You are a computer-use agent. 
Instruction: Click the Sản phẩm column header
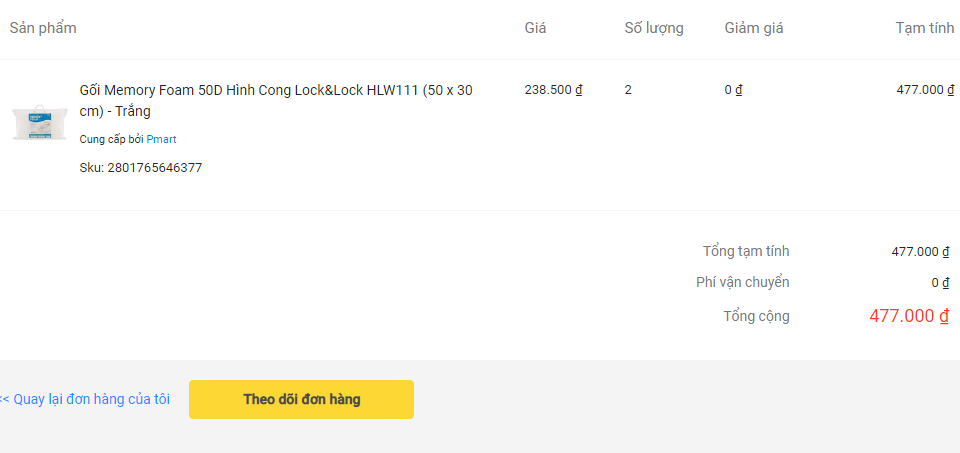[x=43, y=28]
